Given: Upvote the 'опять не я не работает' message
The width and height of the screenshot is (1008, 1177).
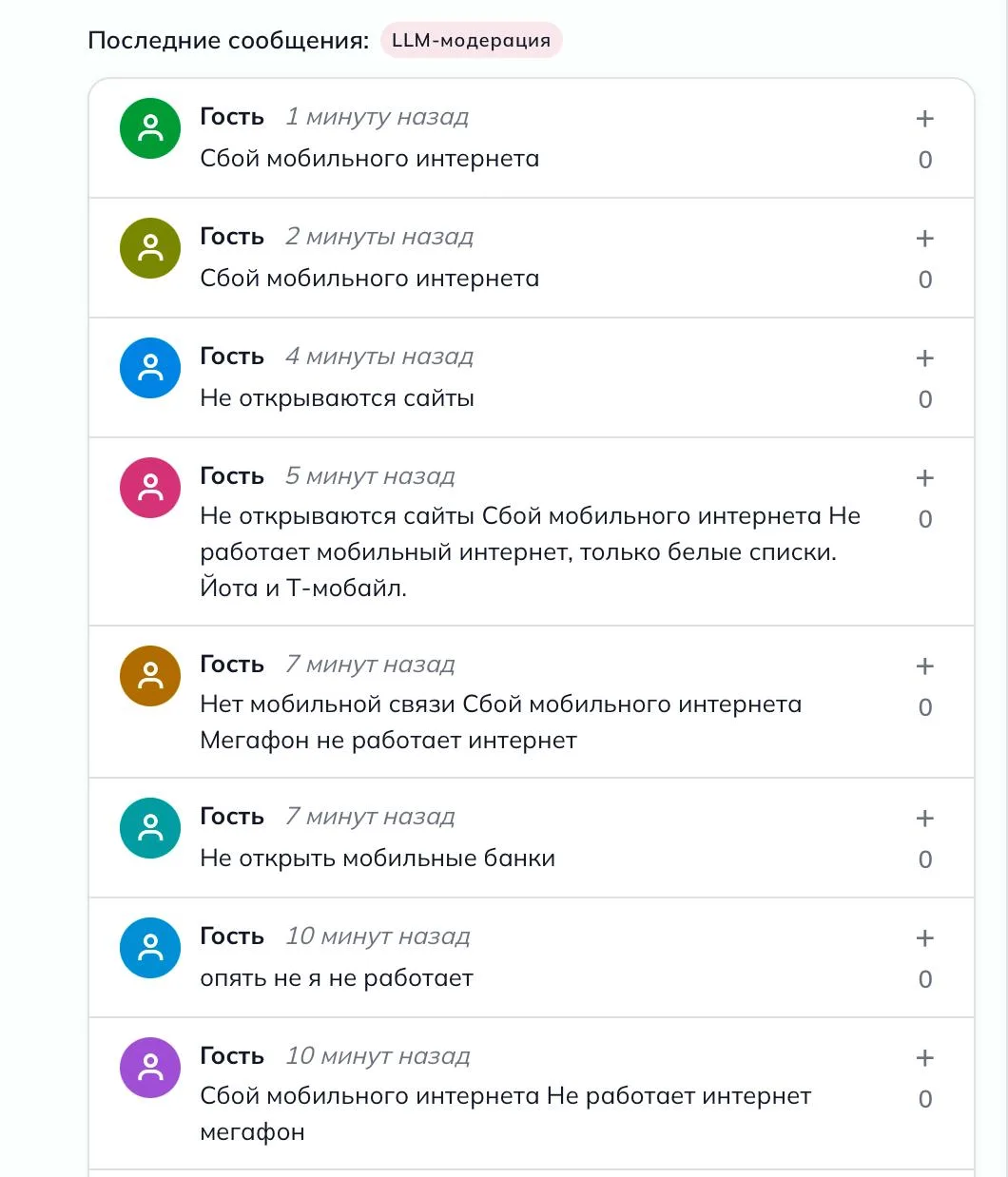Looking at the screenshot, I should coord(924,938).
